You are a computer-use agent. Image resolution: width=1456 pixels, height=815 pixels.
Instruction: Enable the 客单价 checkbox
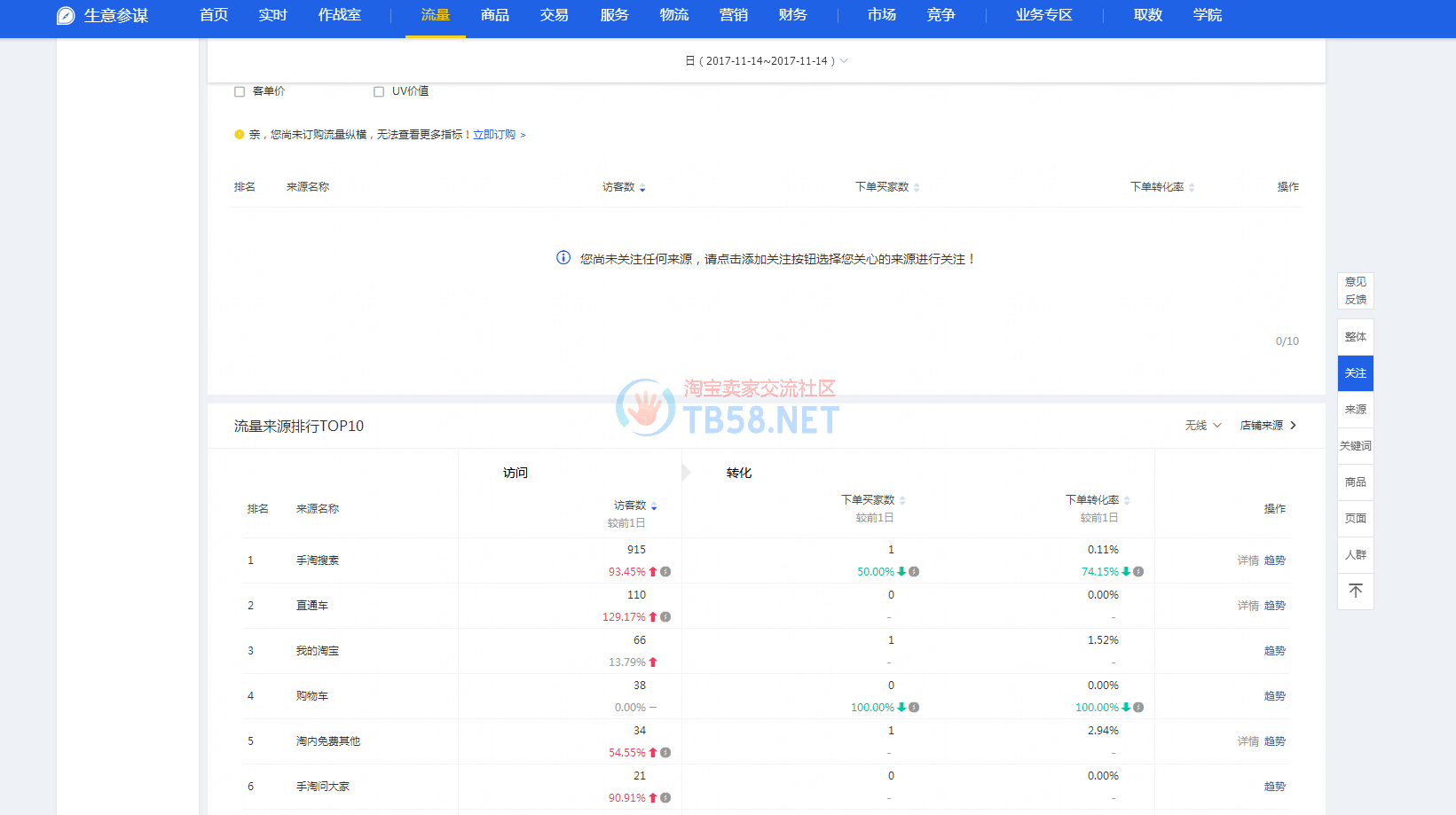(x=240, y=91)
